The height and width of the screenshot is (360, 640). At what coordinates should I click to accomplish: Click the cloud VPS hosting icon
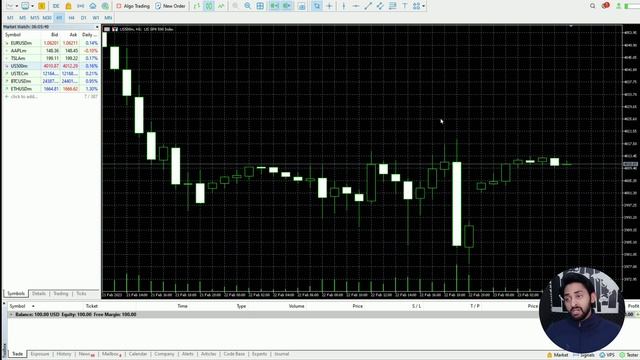point(93,6)
